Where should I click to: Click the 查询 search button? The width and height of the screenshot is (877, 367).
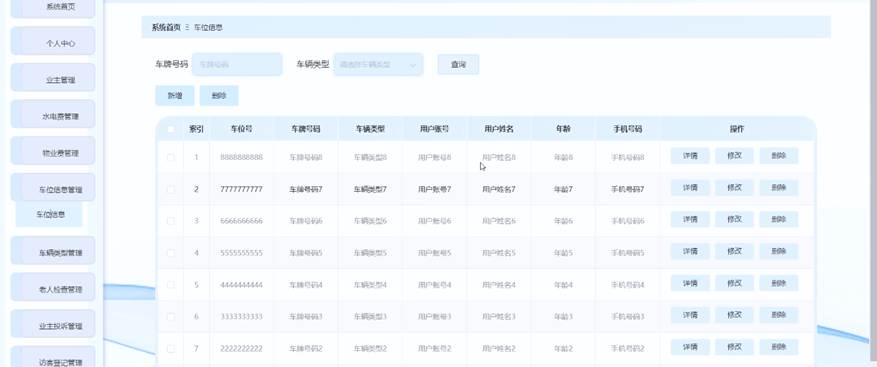[458, 64]
